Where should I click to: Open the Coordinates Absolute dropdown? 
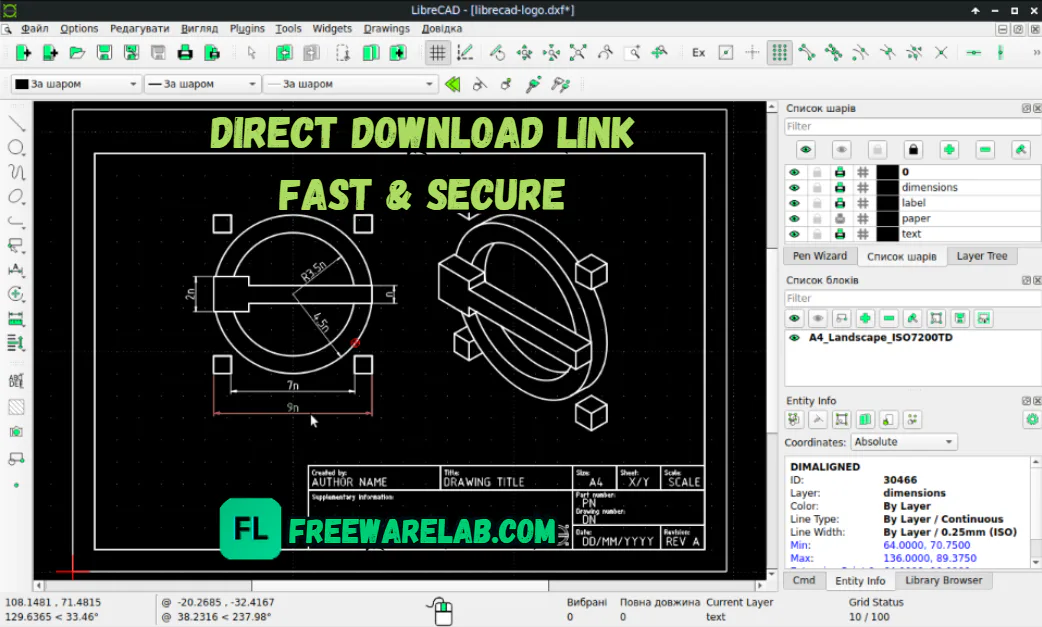904,442
